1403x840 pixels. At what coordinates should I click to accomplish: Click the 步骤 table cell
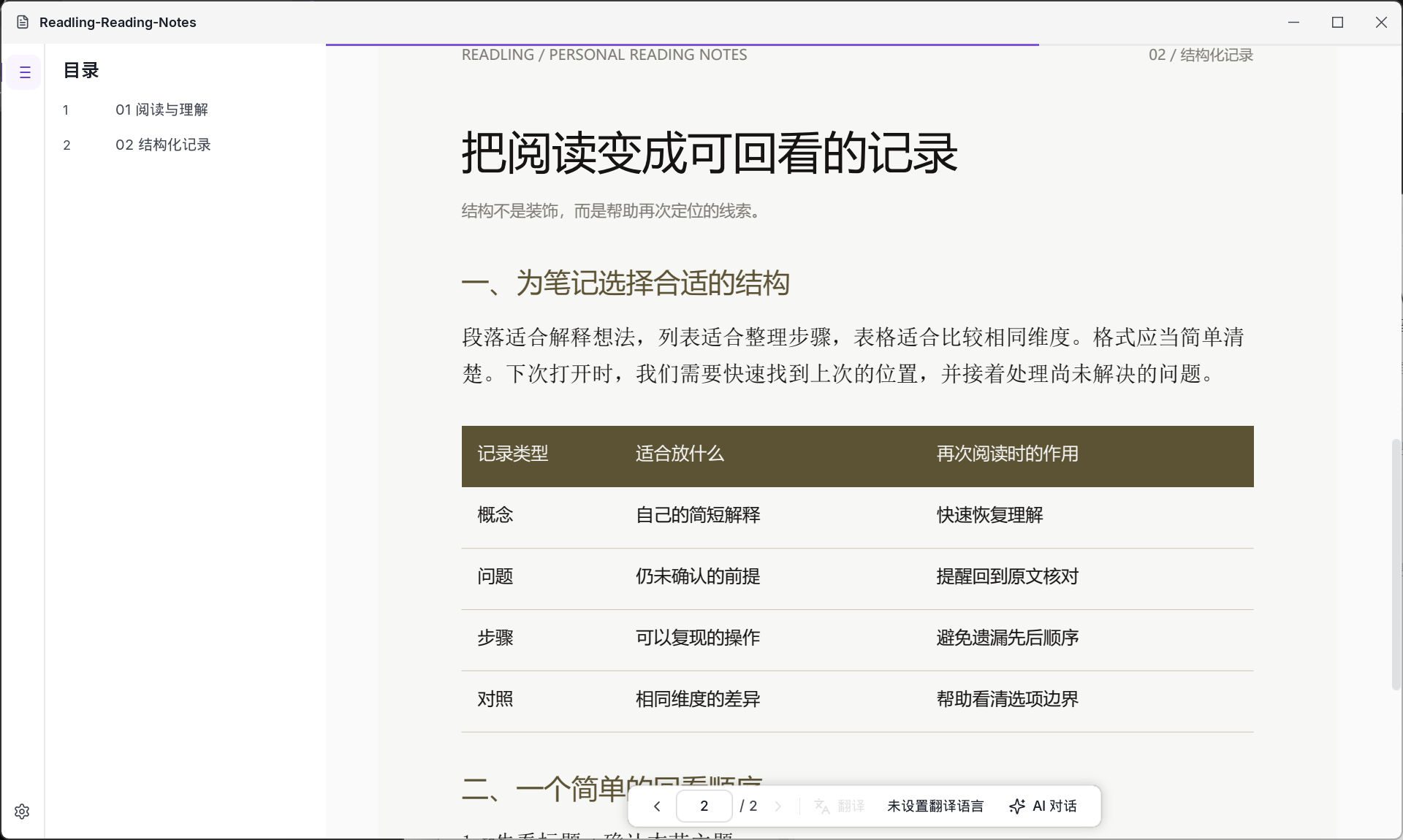click(495, 638)
